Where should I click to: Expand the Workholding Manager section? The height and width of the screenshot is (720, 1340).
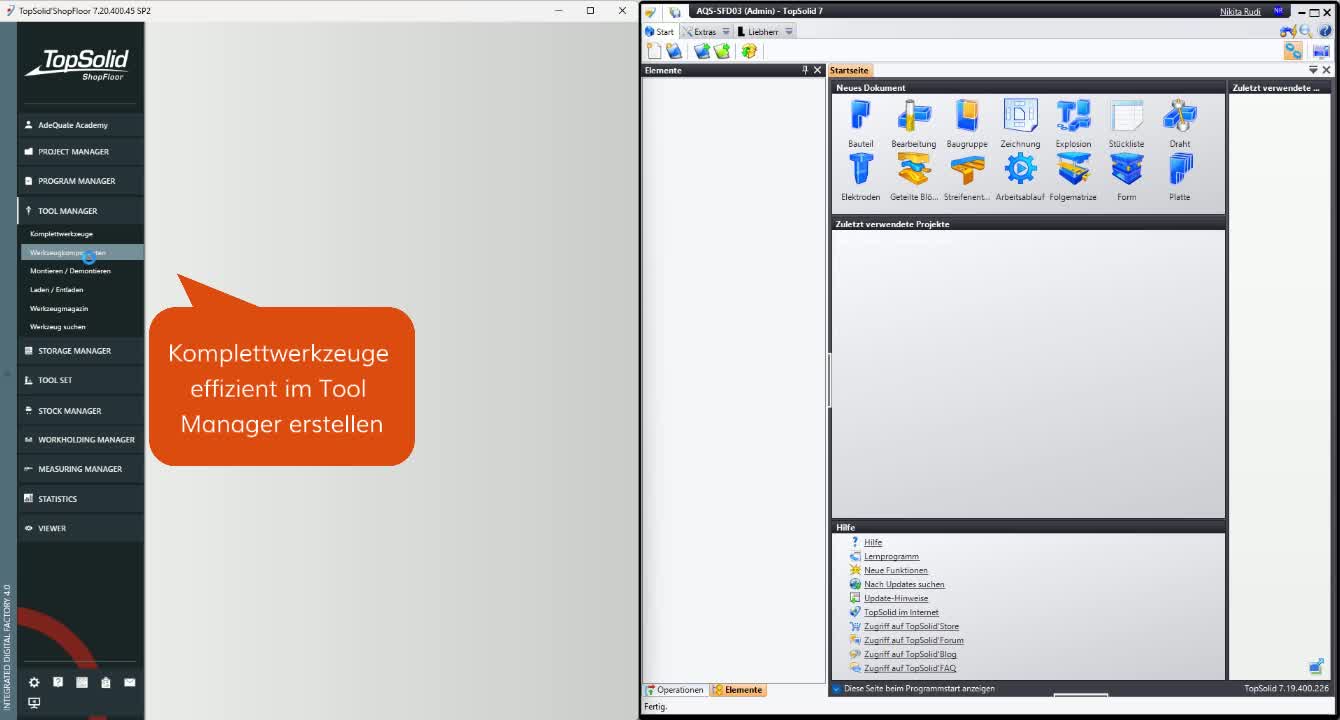point(80,440)
